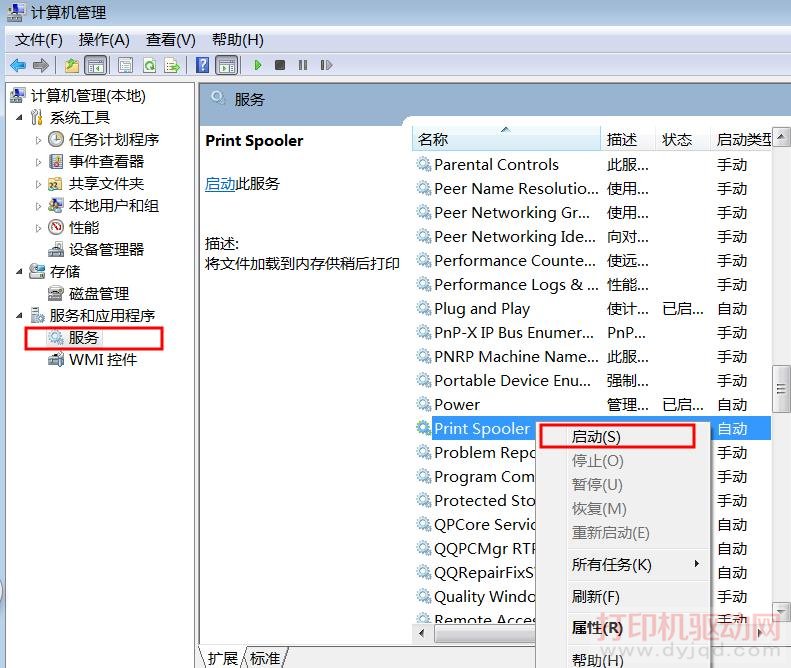This screenshot has height=668, width=791.
Task: Open the 文件(F) menu
Action: click(x=39, y=39)
